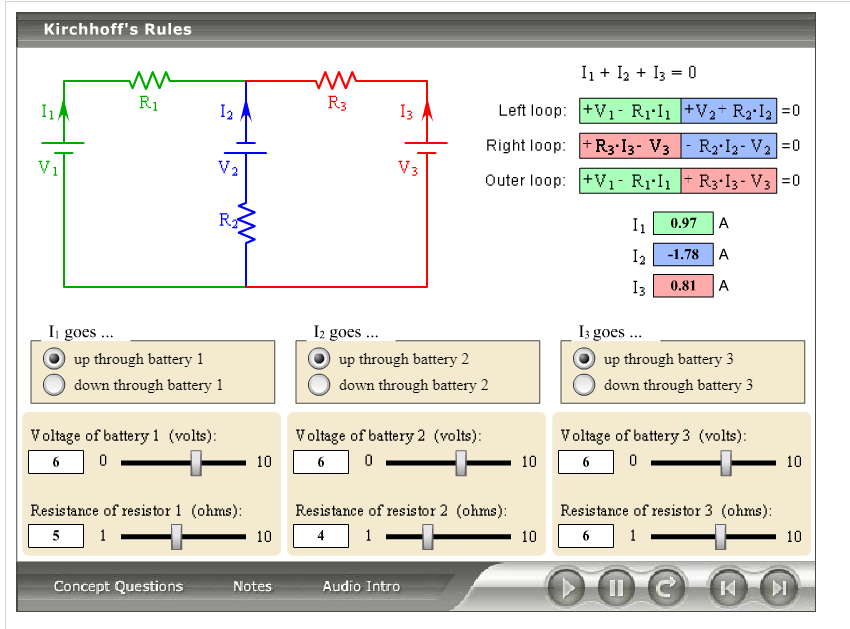This screenshot has width=850, height=629.
Task: Play the Audio Intro
Action: coord(360,587)
